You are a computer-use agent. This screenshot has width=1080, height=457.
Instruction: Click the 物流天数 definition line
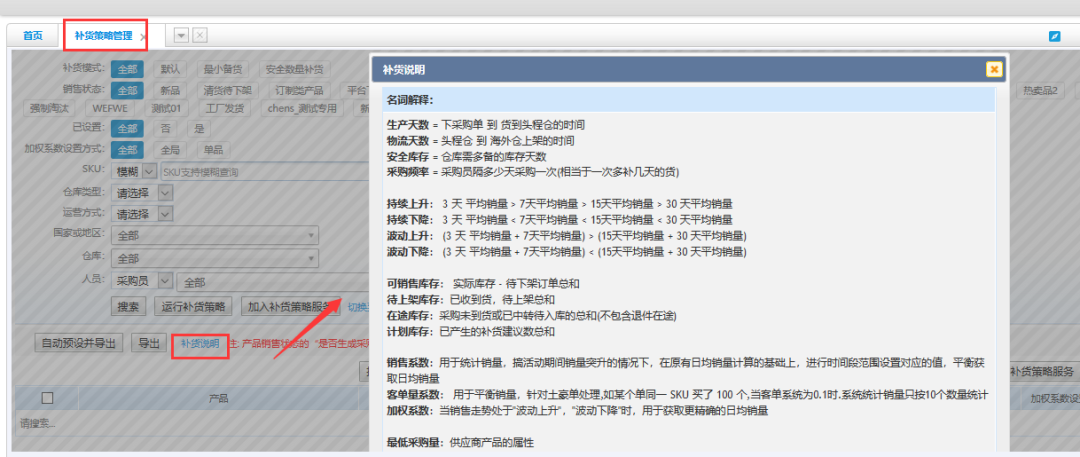pyautogui.click(x=481, y=140)
